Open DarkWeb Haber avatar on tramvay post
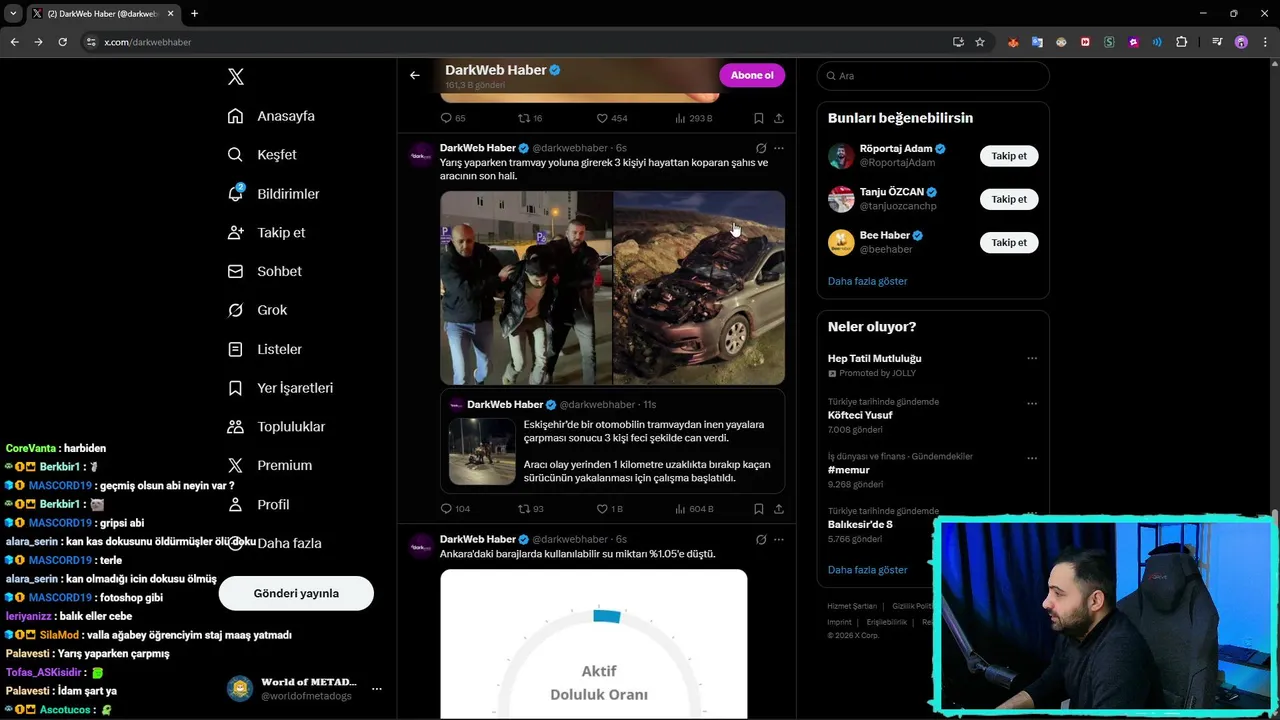Viewport: 1280px width, 720px height. click(422, 155)
